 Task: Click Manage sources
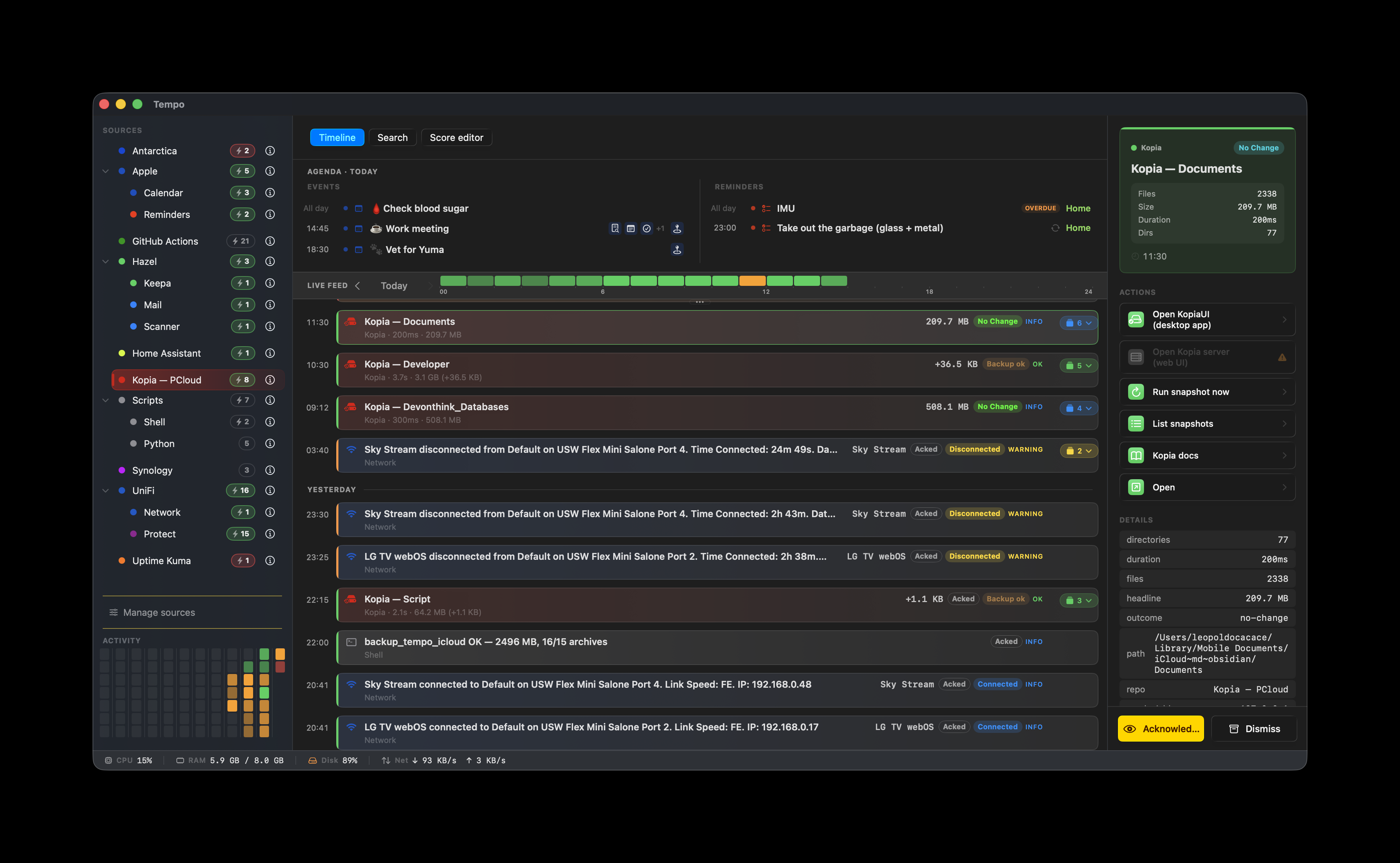coord(153,613)
